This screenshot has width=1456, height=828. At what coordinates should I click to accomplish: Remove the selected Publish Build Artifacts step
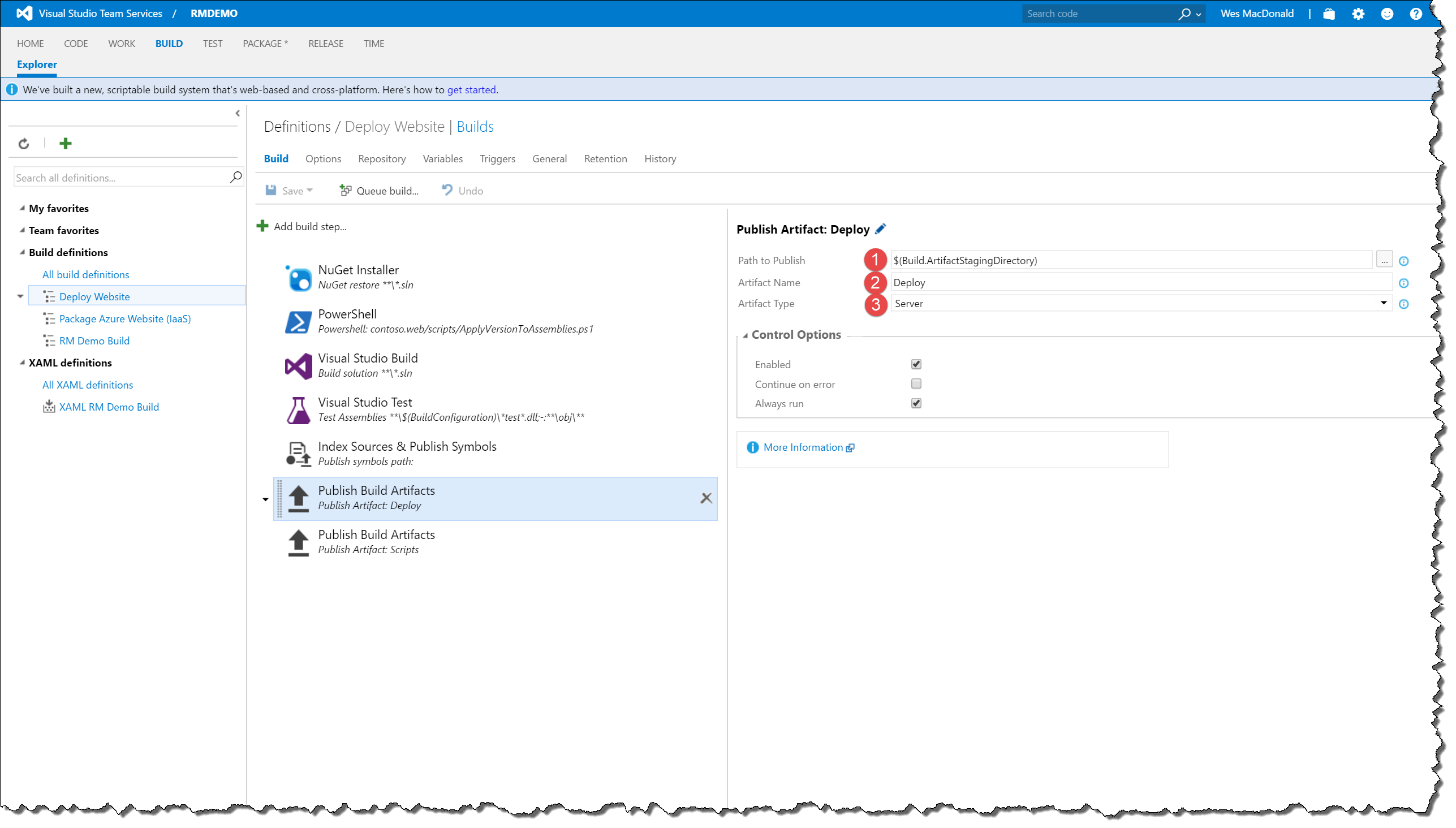tap(706, 498)
